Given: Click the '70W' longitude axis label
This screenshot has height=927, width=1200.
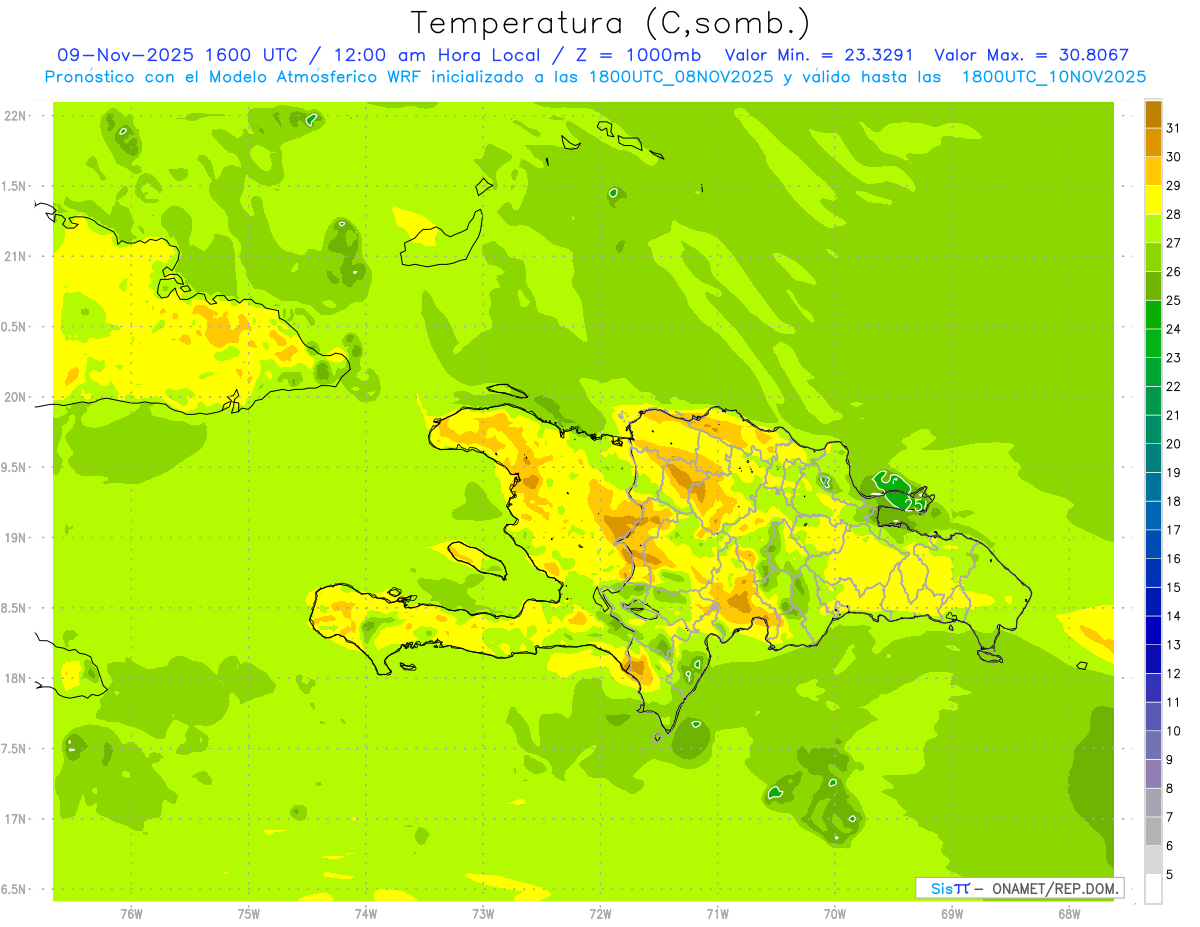Looking at the screenshot, I should pos(835,913).
